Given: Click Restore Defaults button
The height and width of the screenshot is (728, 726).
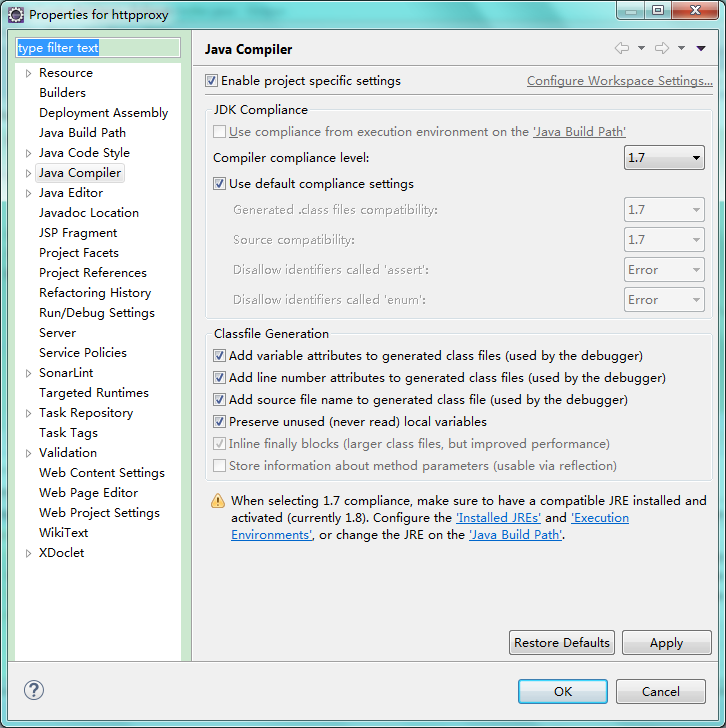Looking at the screenshot, I should point(562,643).
